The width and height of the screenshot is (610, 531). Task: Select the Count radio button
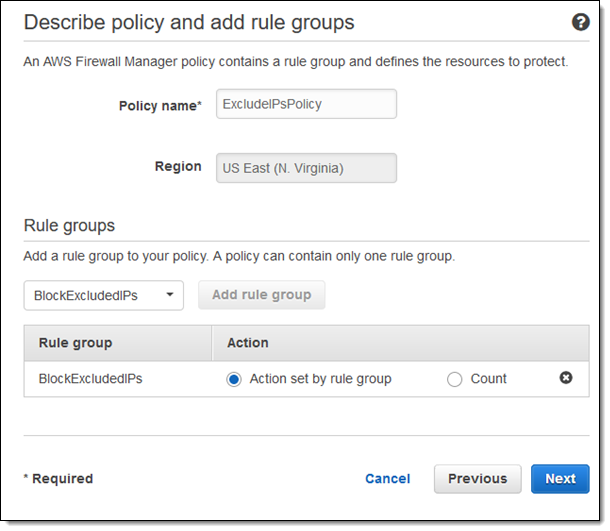pyautogui.click(x=455, y=379)
